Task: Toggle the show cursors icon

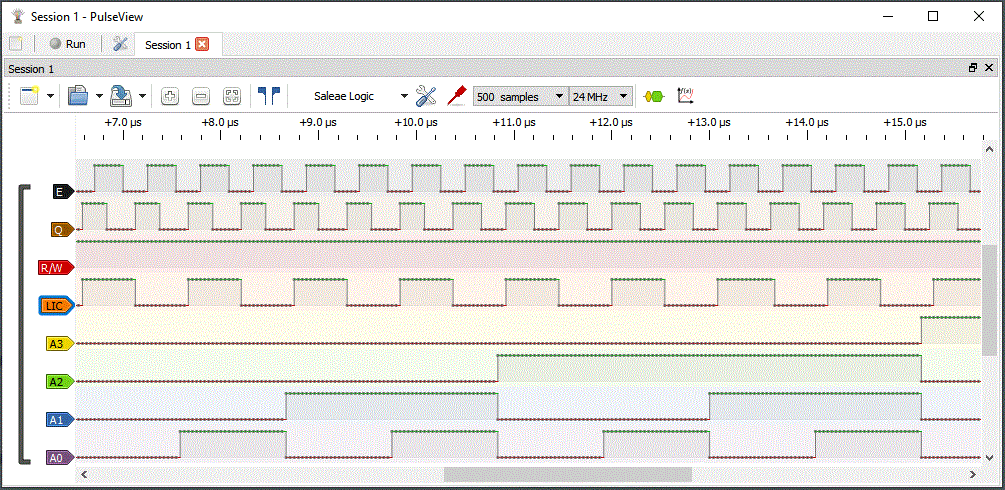Action: tap(268, 96)
